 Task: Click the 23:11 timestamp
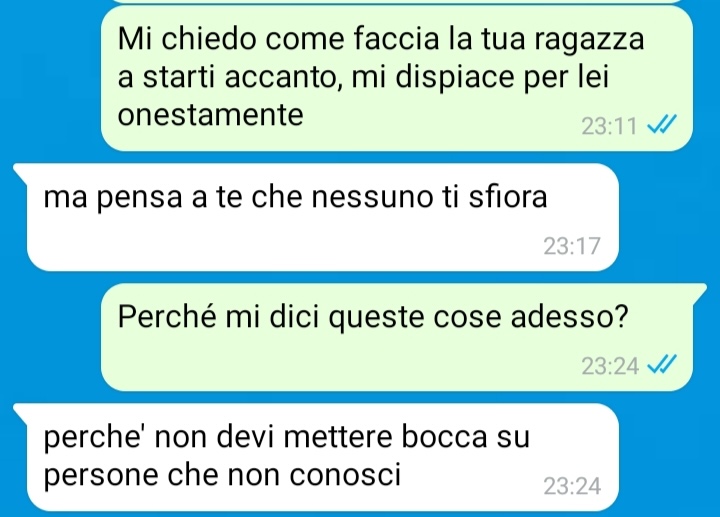pos(609,126)
